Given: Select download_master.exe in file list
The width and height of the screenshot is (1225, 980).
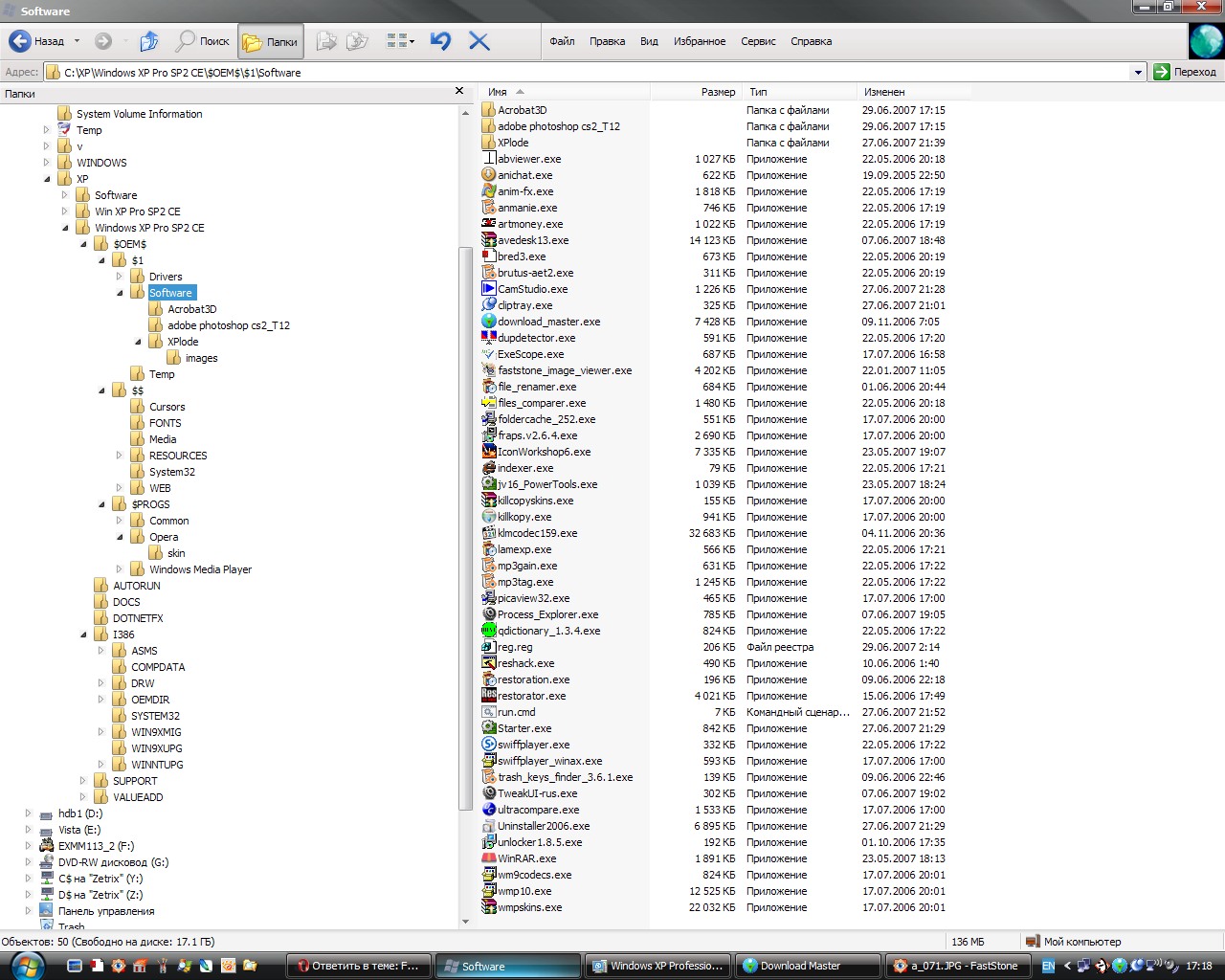Looking at the screenshot, I should coord(548,322).
